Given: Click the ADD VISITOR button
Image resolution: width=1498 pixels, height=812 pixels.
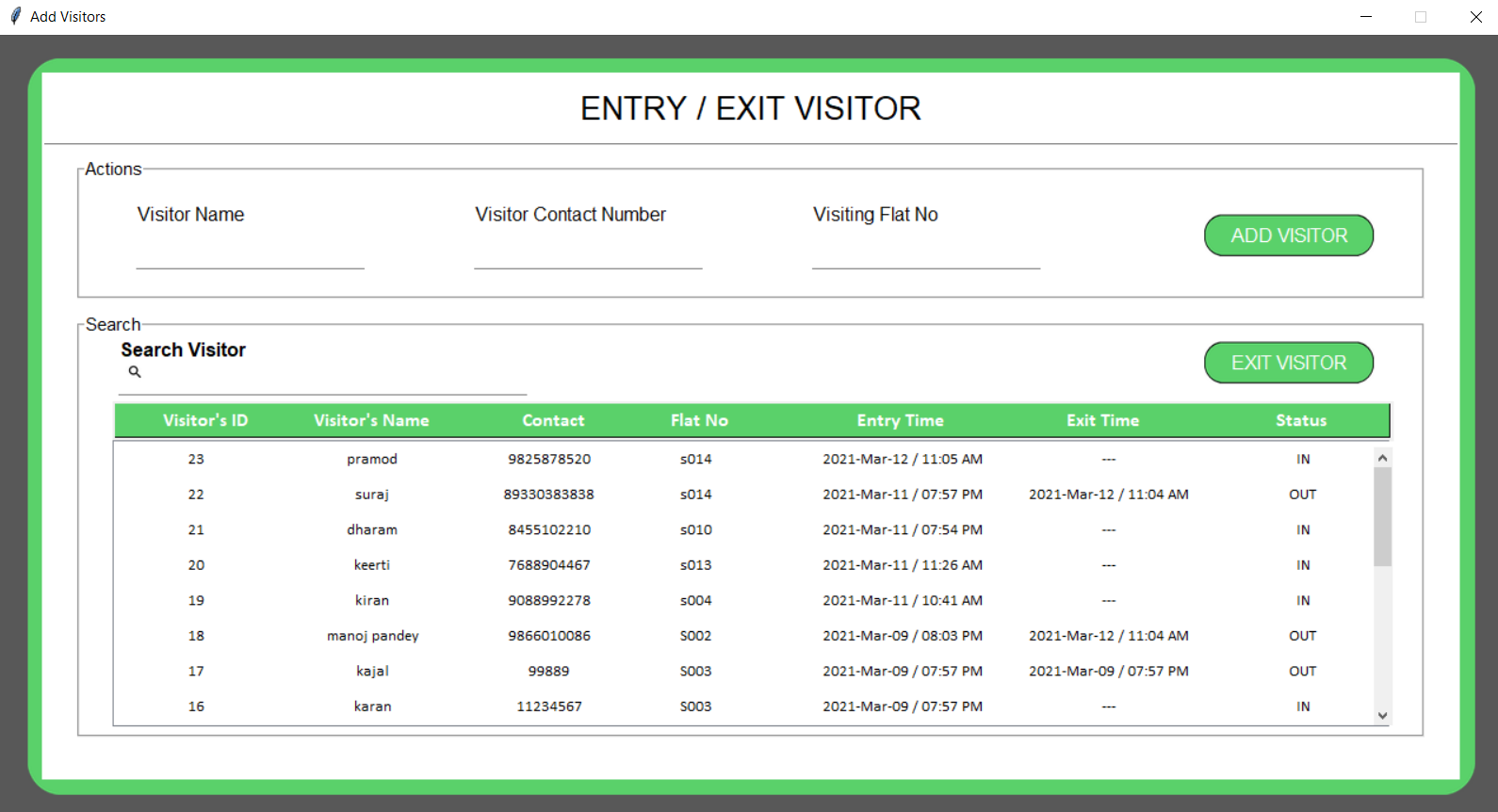Looking at the screenshot, I should (1288, 235).
